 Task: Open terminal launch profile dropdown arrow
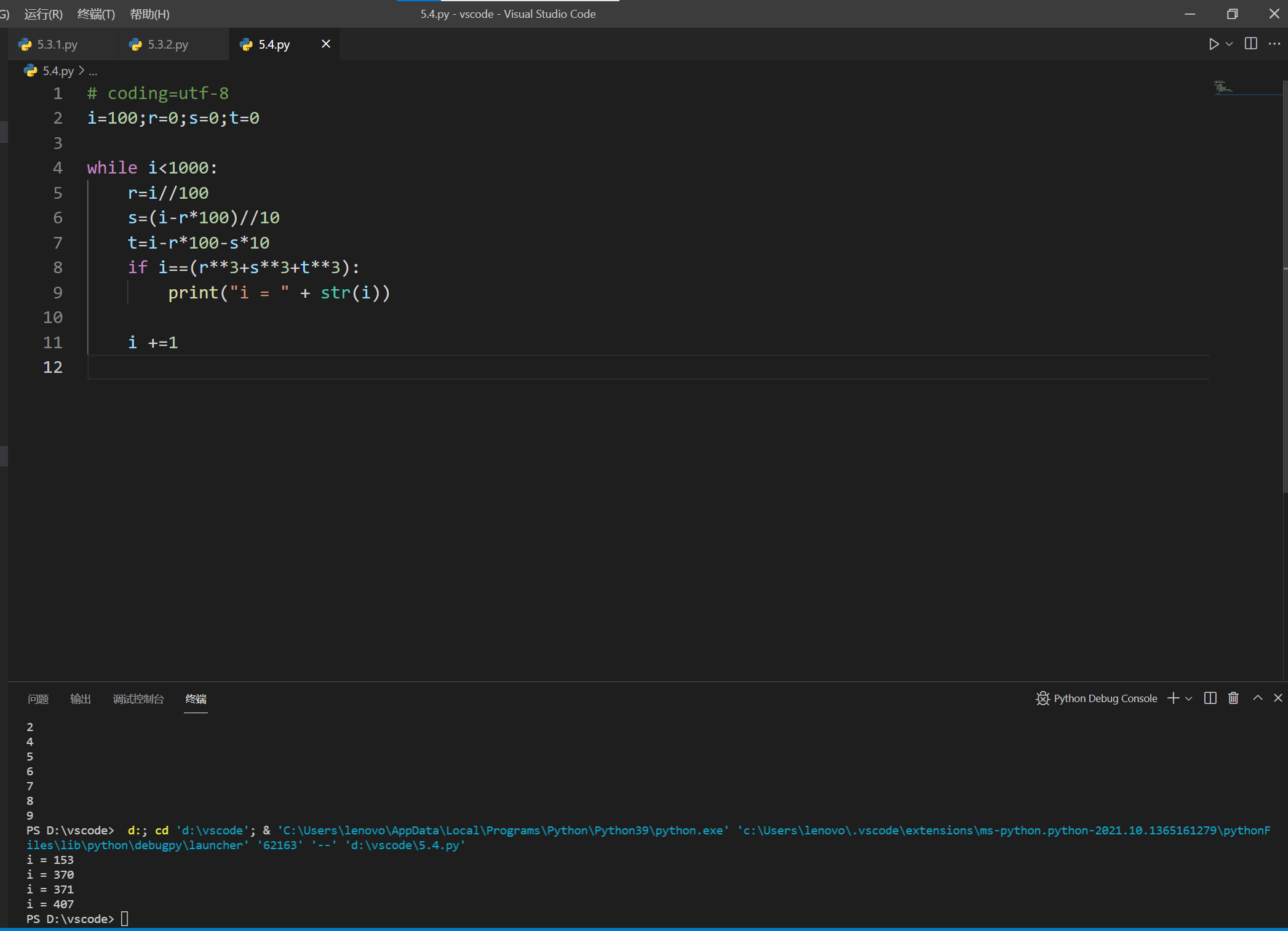point(1188,699)
